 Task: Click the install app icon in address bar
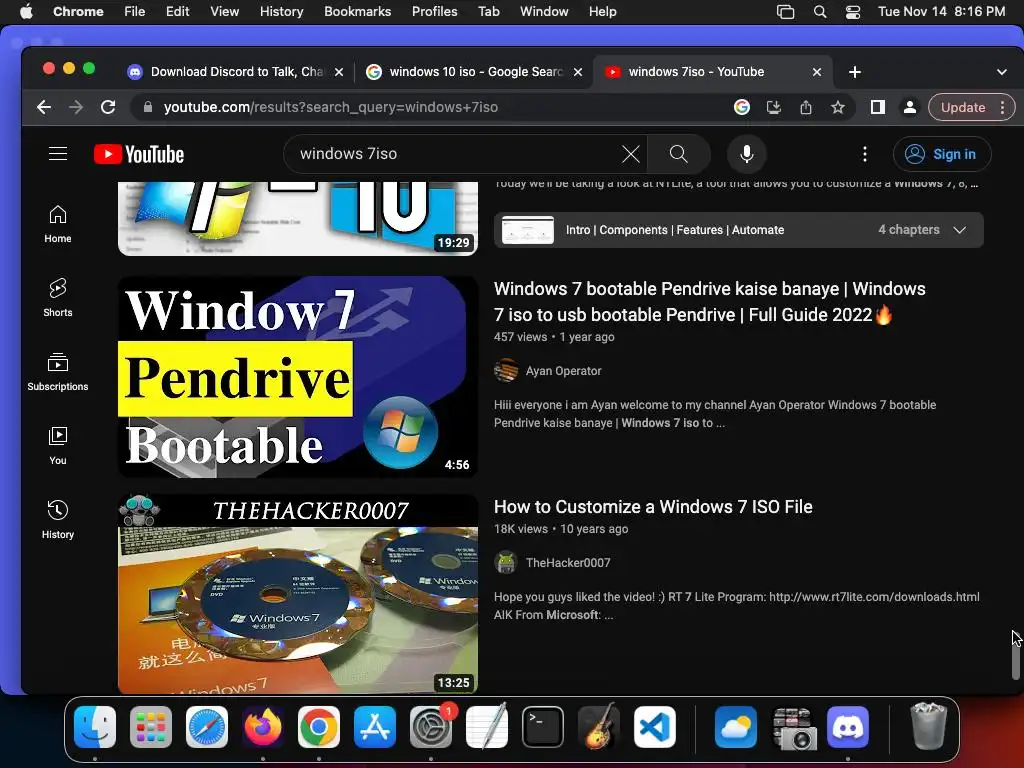774,107
